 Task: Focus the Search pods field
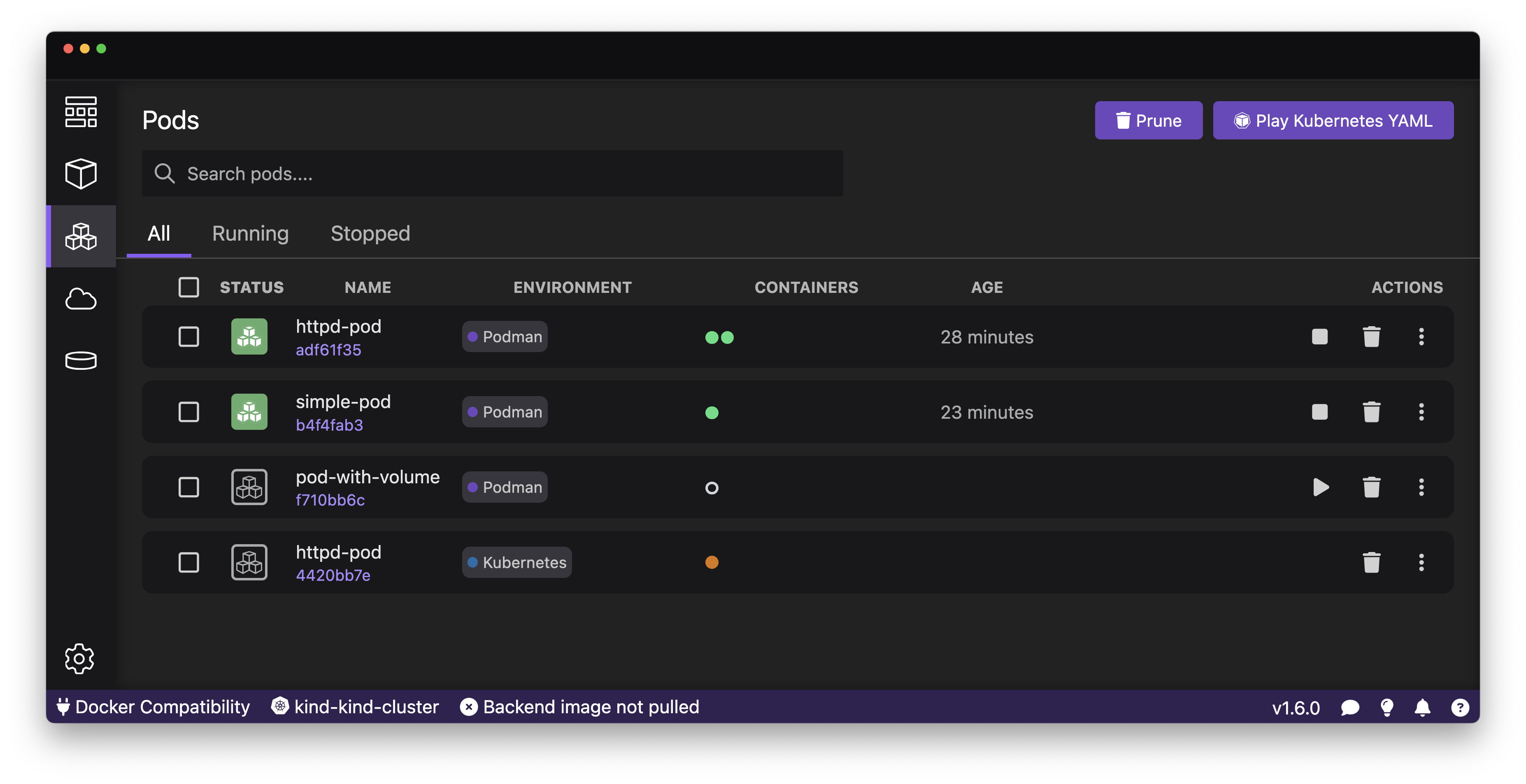492,174
